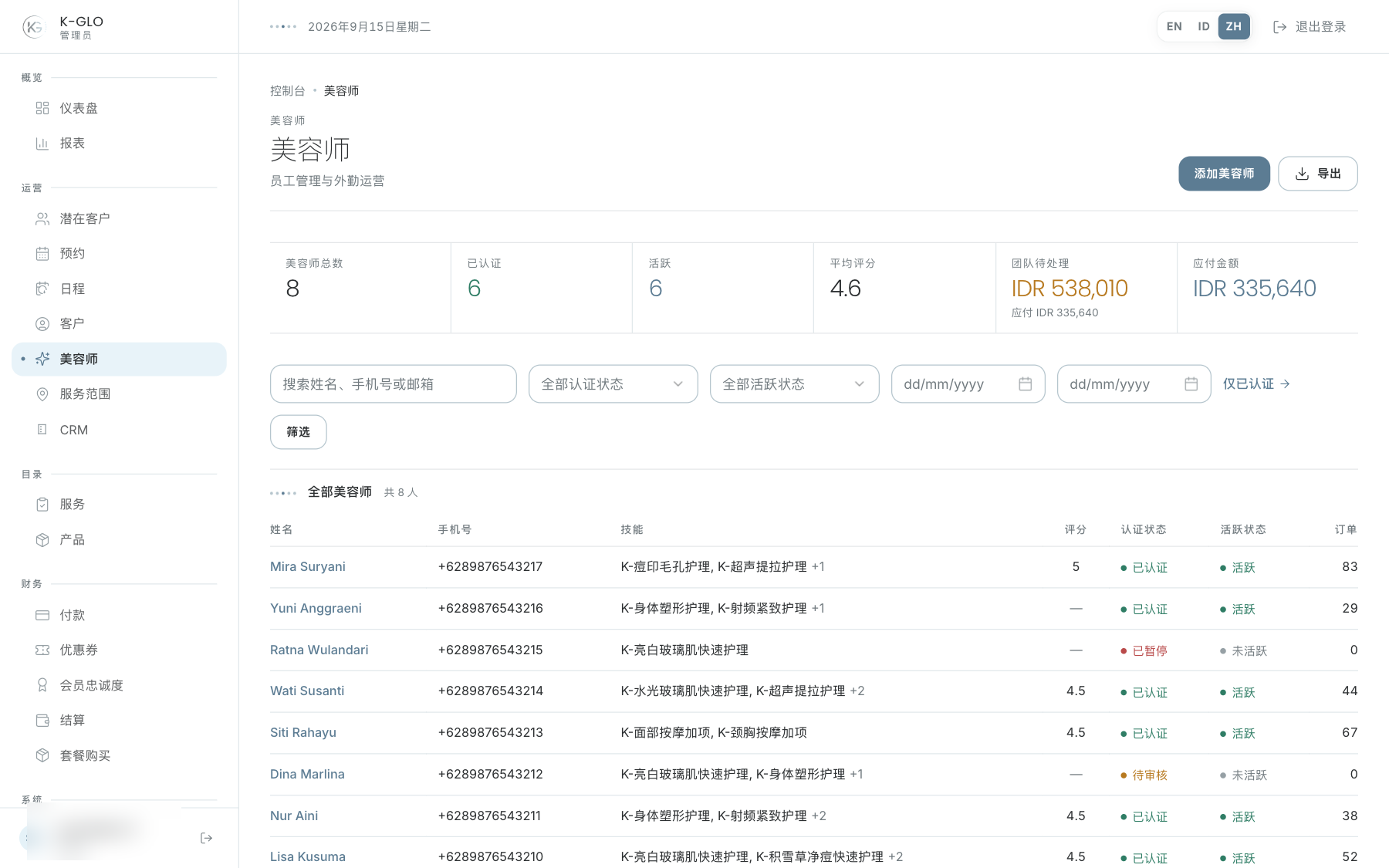Expand the 全部认证状态 dropdown
Screen dimensions: 1389x868
pos(613,384)
